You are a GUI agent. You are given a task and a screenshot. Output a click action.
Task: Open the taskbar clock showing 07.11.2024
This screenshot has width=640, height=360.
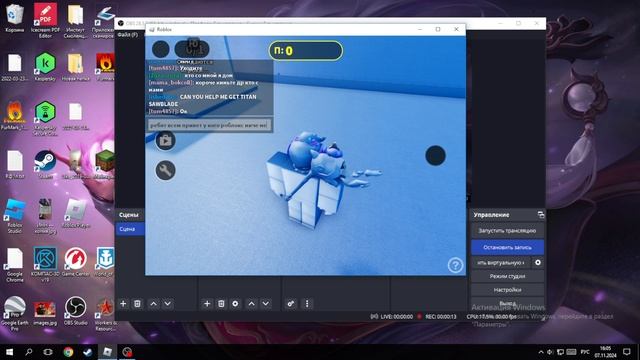tap(606, 352)
